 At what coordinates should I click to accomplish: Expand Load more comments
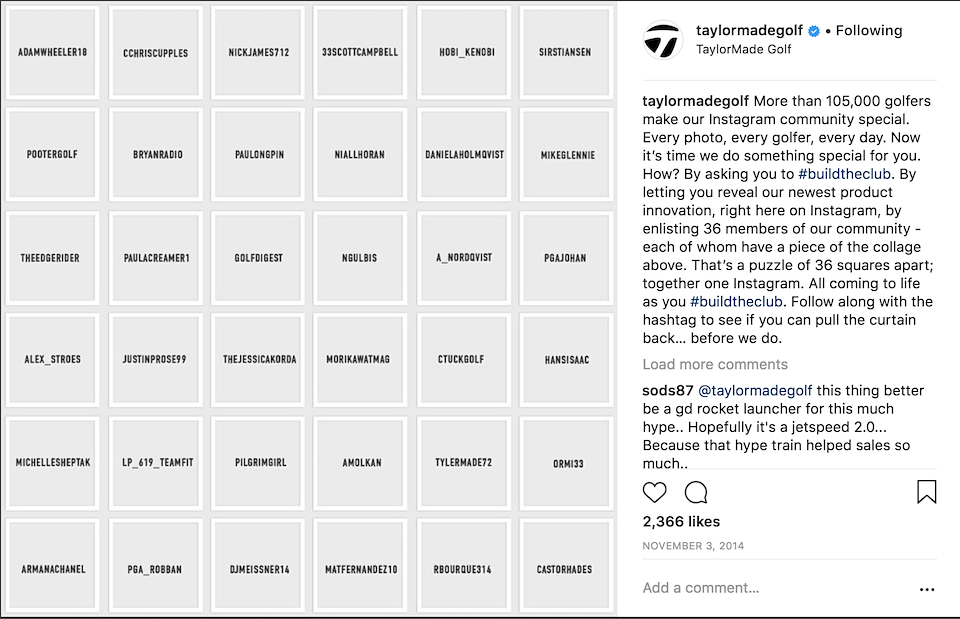point(714,364)
